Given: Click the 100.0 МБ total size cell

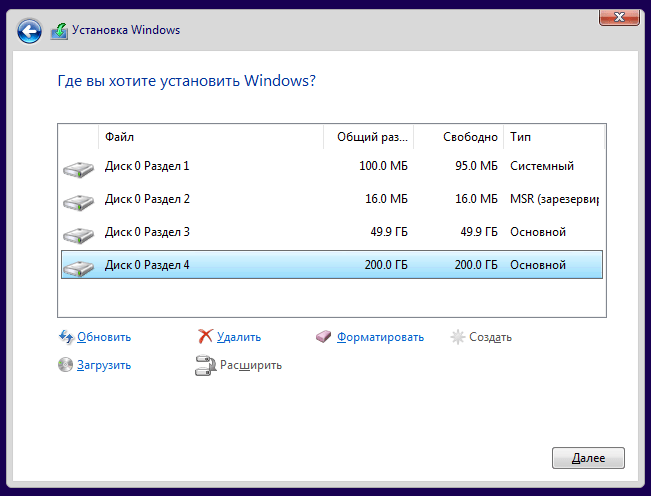Looking at the screenshot, I should click(383, 166).
